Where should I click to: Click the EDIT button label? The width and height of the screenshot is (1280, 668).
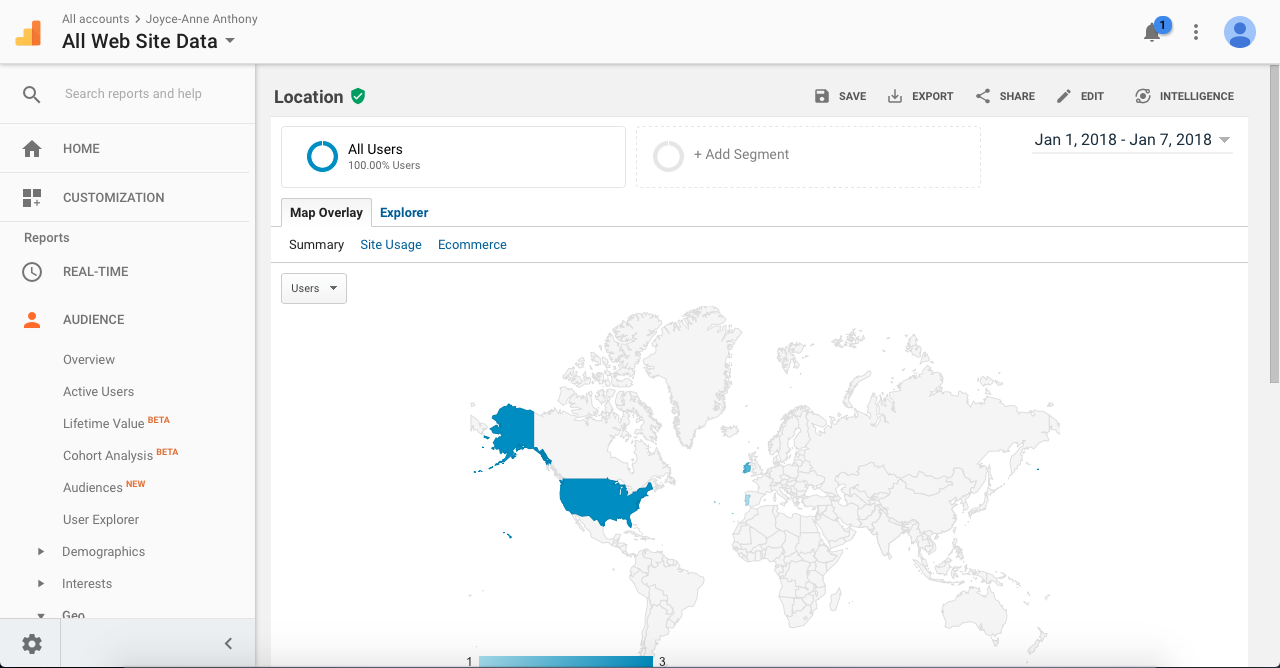pos(1092,96)
